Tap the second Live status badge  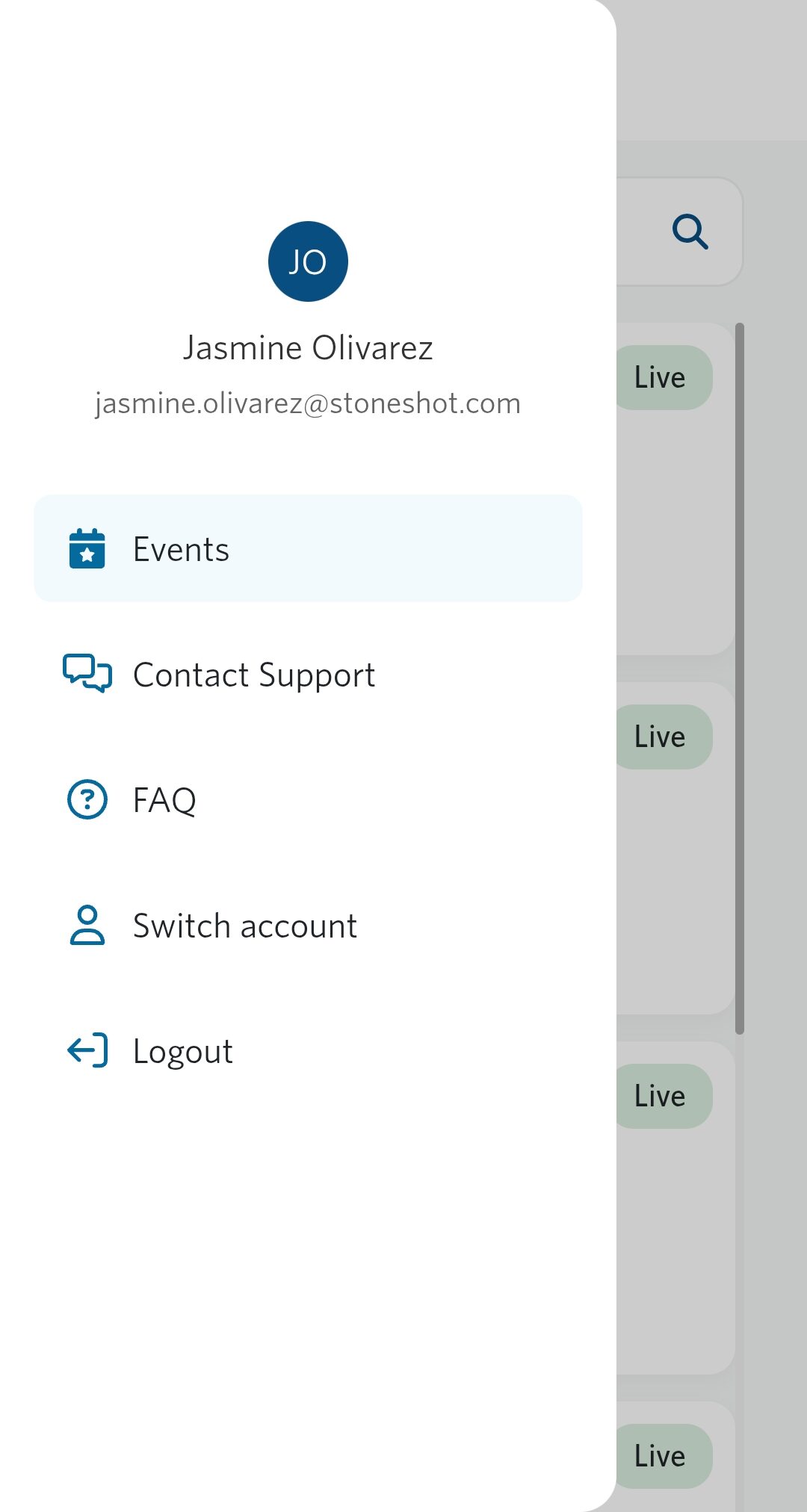tap(661, 737)
